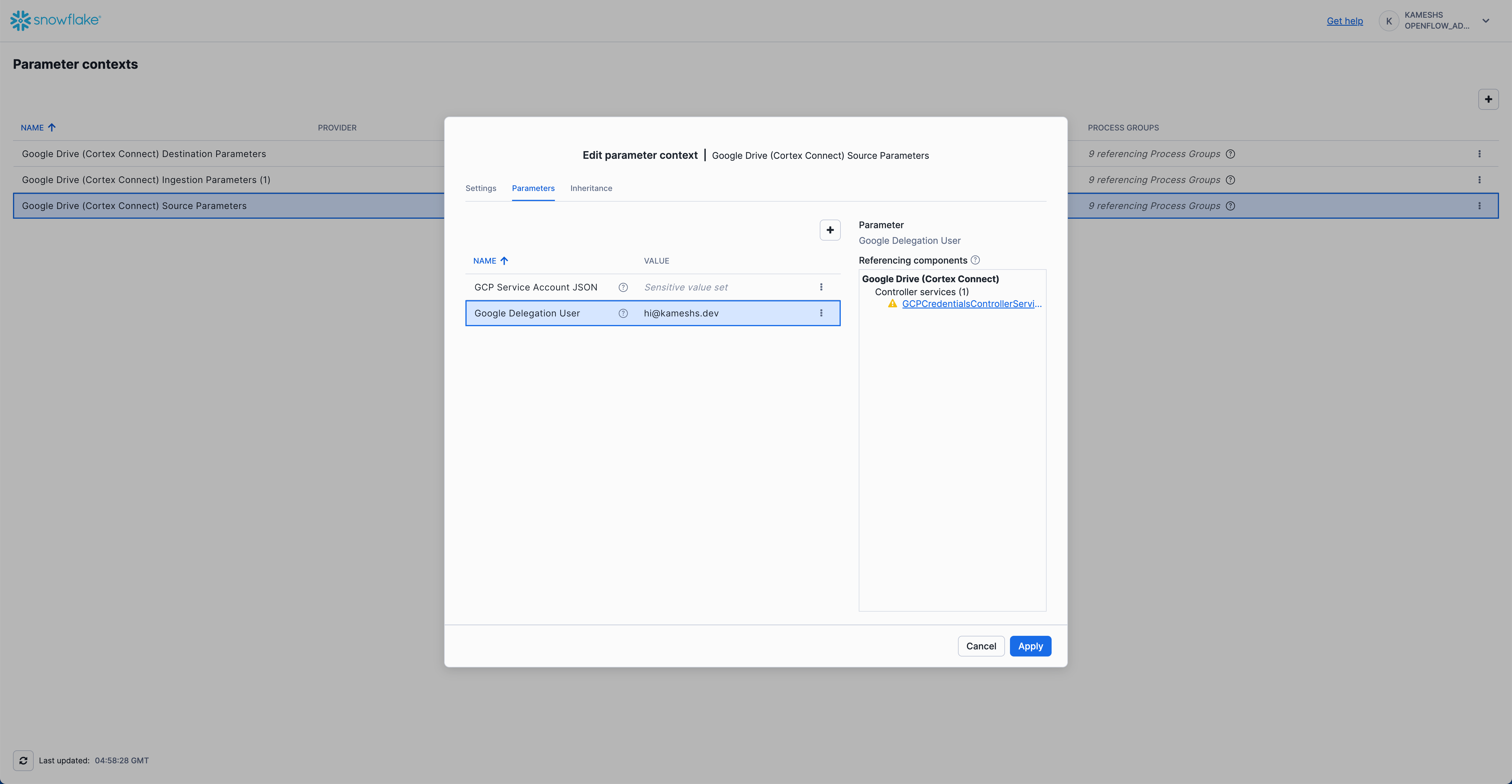Screen dimensions: 1512x784
Task: Click the refresh icon near Last updated
Action: (x=24, y=760)
